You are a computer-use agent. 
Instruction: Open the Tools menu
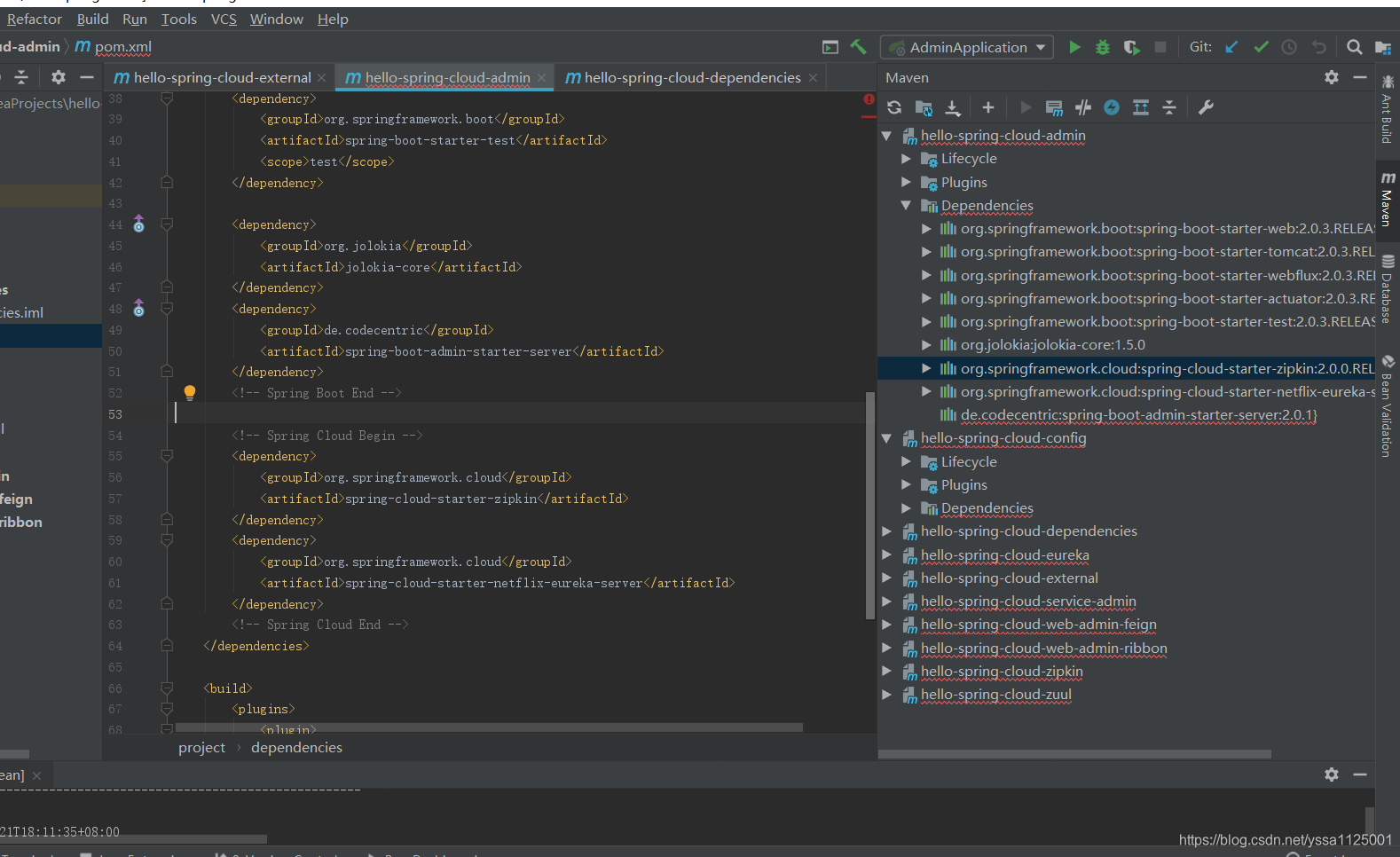(x=178, y=19)
